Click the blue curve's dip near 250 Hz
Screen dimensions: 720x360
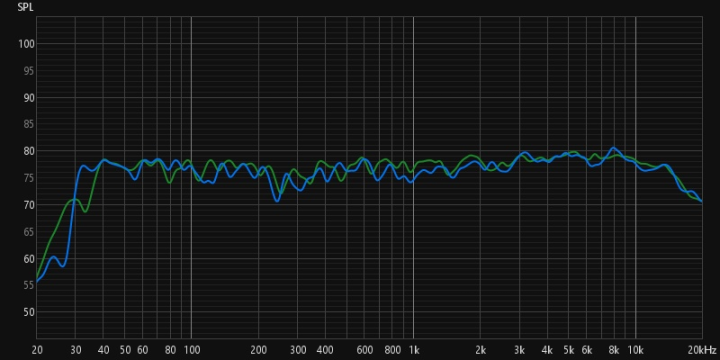(x=277, y=201)
